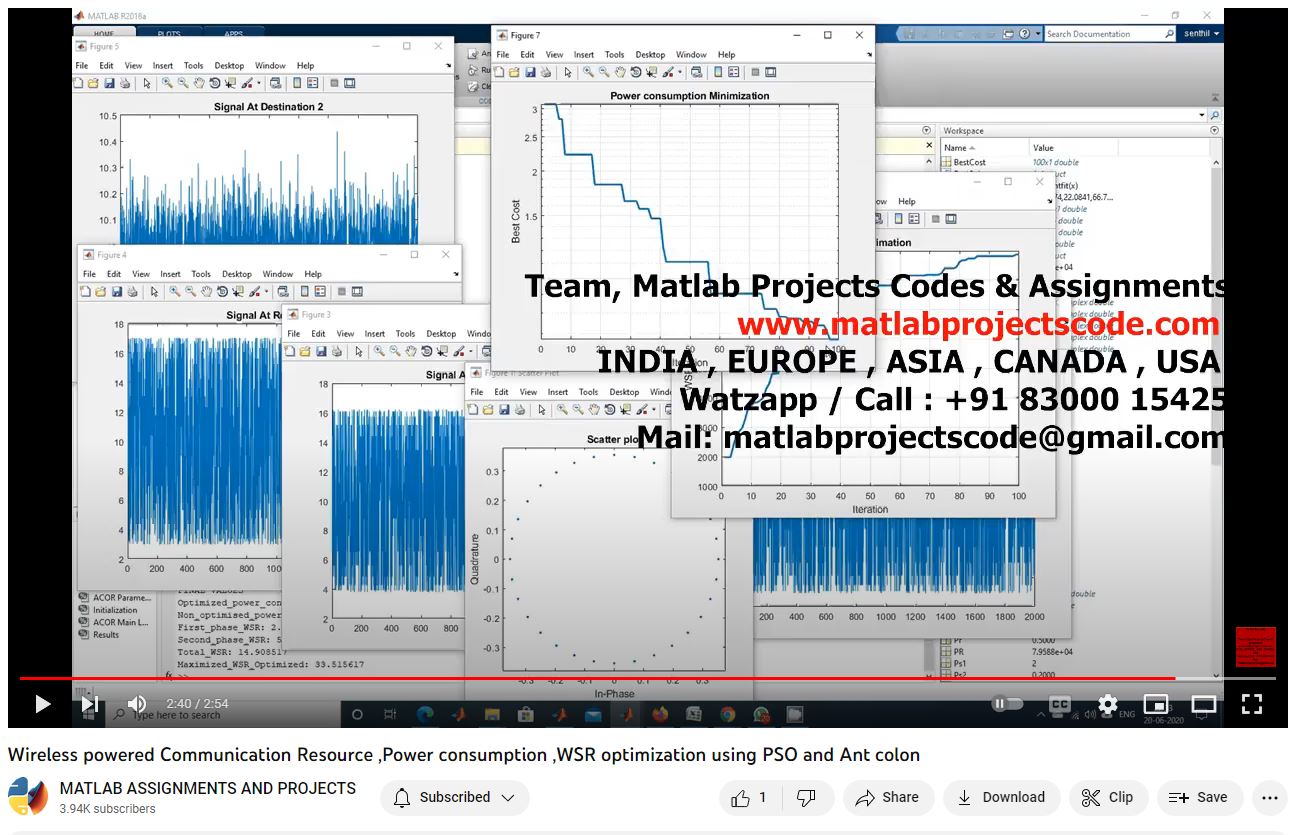Click Firefox icon in Windows taskbar
This screenshot has width=1295, height=835.
(x=660, y=714)
